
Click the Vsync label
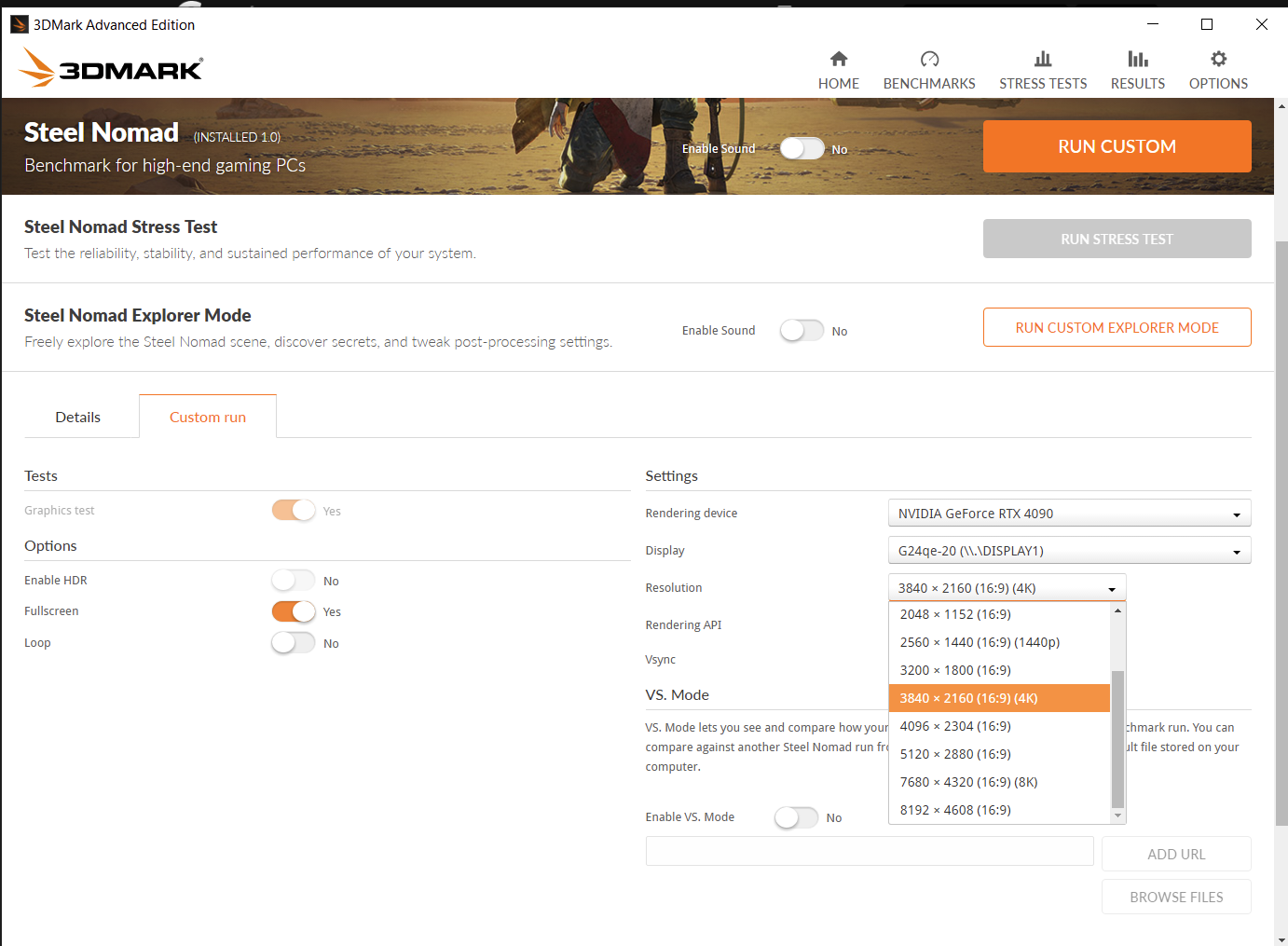(x=661, y=660)
